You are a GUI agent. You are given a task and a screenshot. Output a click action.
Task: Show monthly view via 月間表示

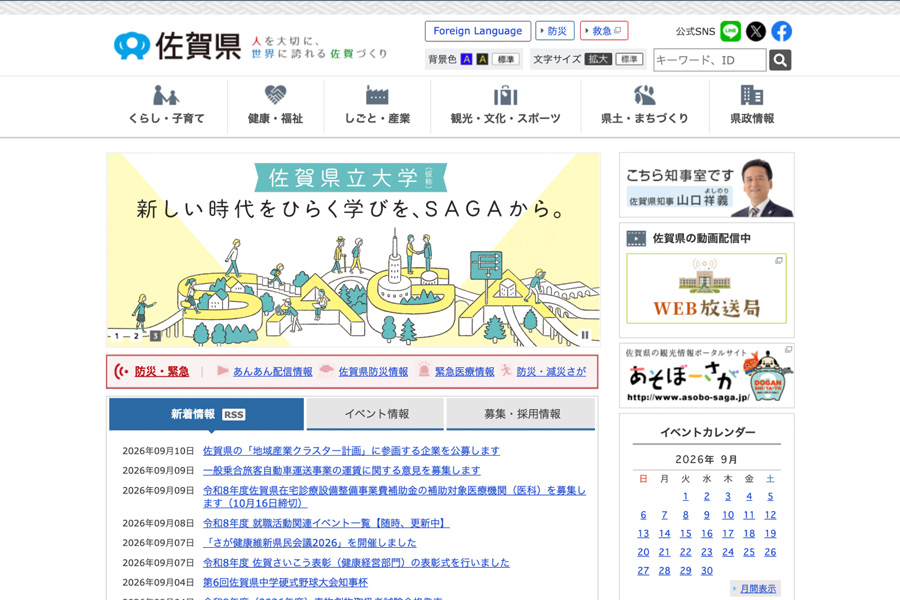point(757,589)
